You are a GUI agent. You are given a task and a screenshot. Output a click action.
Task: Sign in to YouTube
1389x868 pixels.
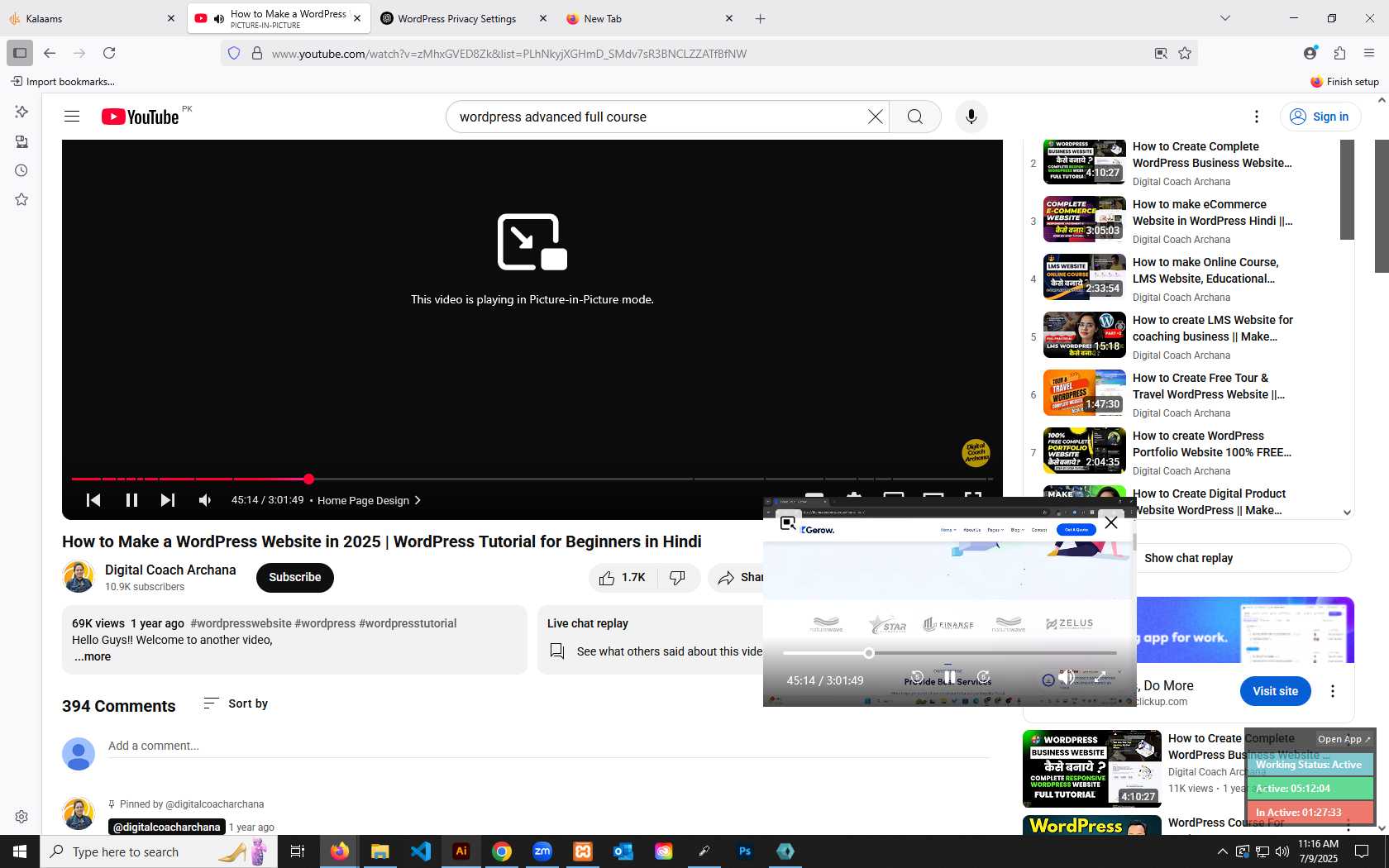coord(1320,117)
